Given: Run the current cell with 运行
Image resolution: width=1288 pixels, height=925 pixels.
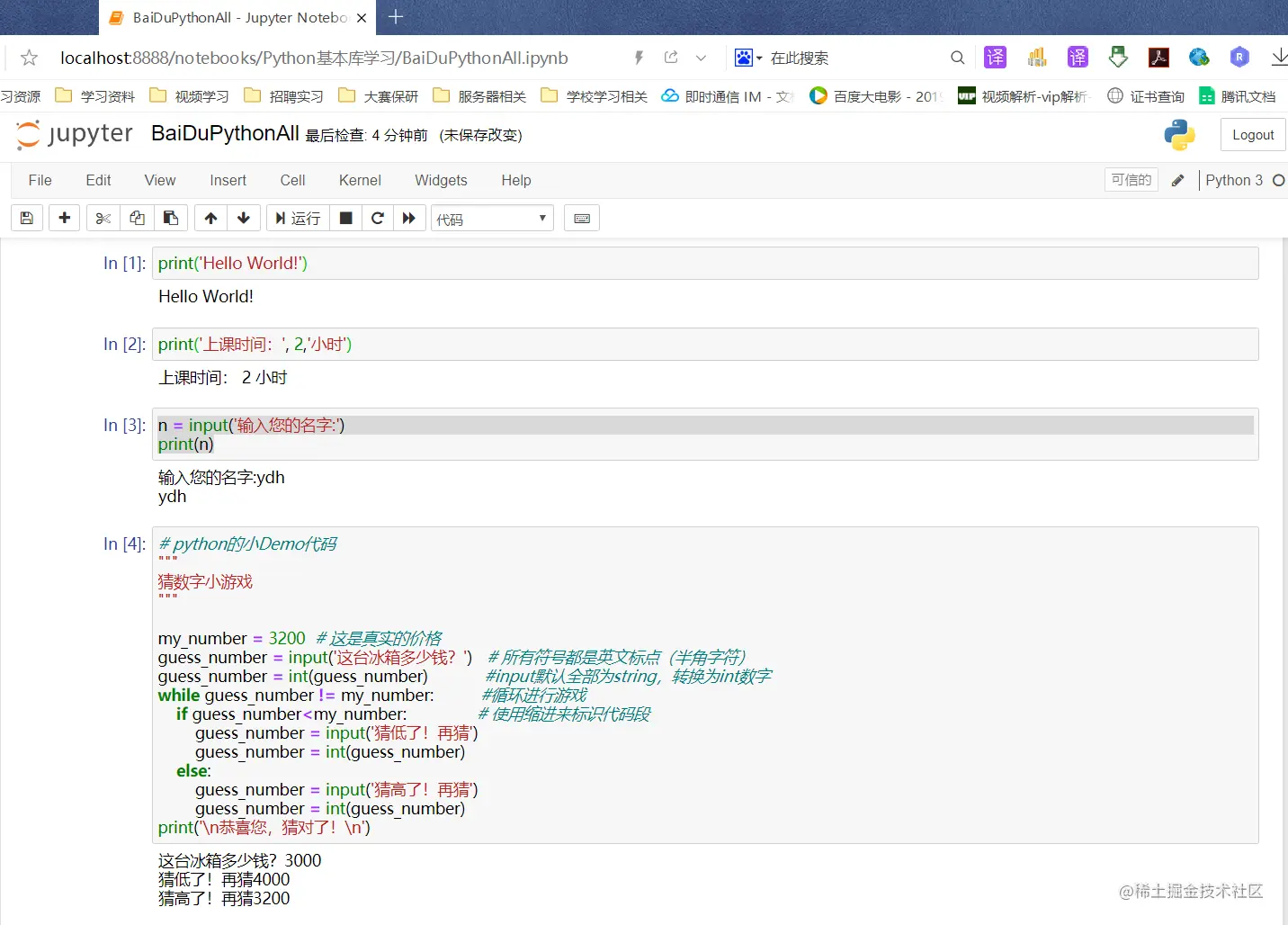Looking at the screenshot, I should (x=298, y=218).
